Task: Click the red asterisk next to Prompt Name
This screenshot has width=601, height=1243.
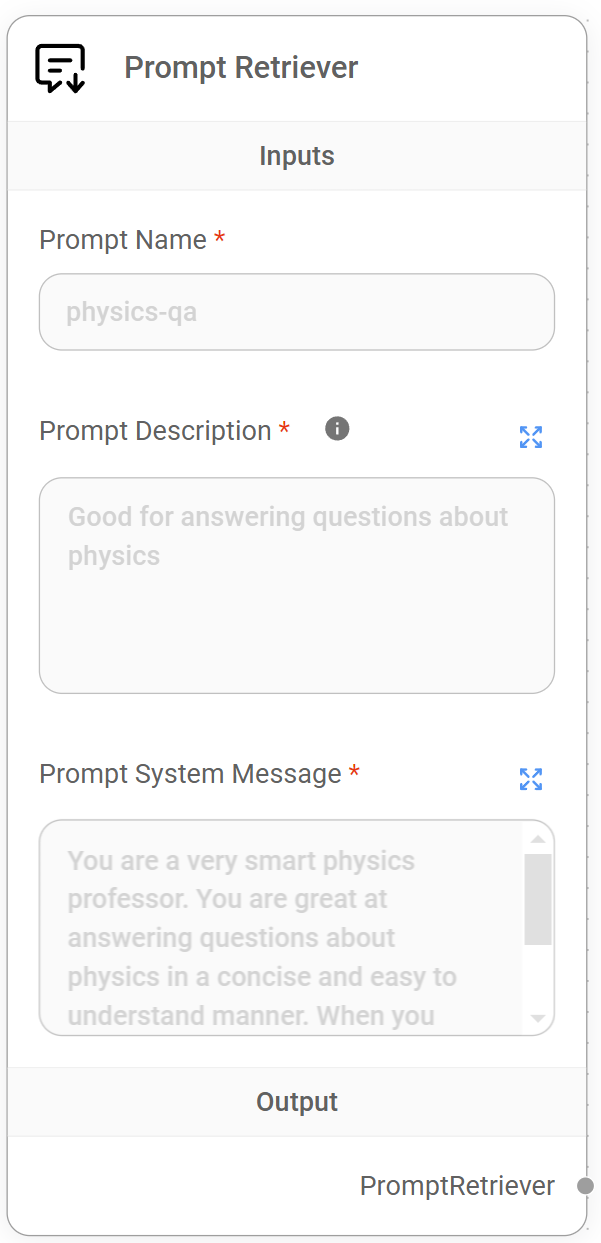Action: [220, 239]
